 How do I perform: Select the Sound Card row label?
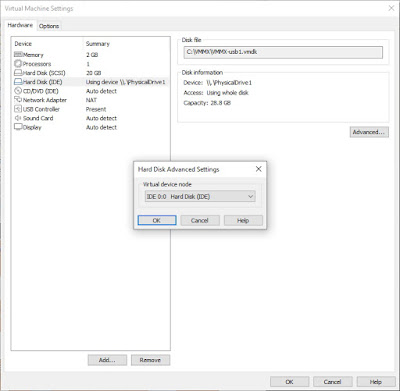(38, 118)
